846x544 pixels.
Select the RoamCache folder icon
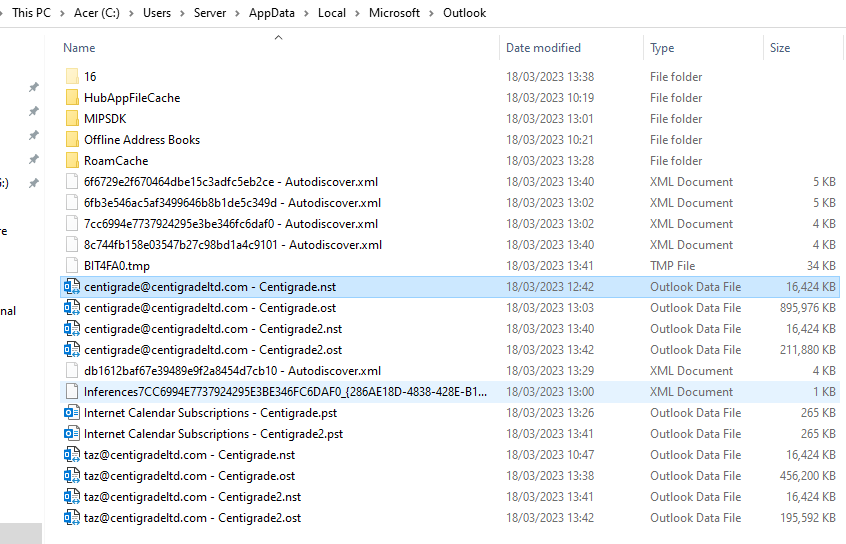pyautogui.click(x=72, y=161)
